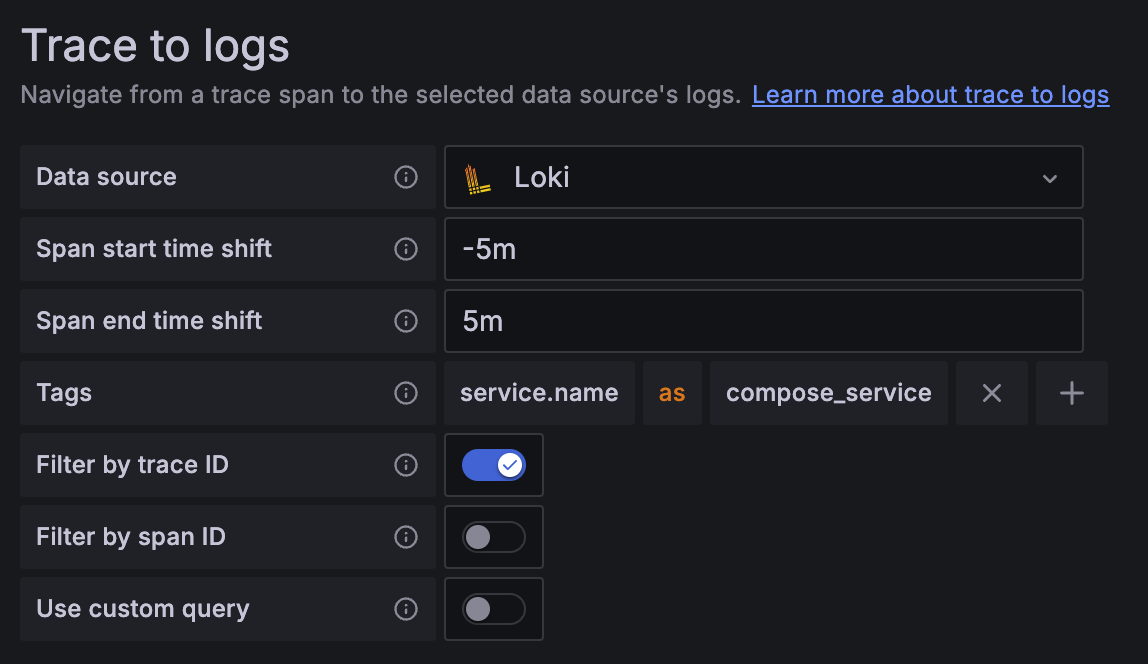The image size is (1148, 664).
Task: Open the Loki data source dropdown
Action: pos(762,177)
